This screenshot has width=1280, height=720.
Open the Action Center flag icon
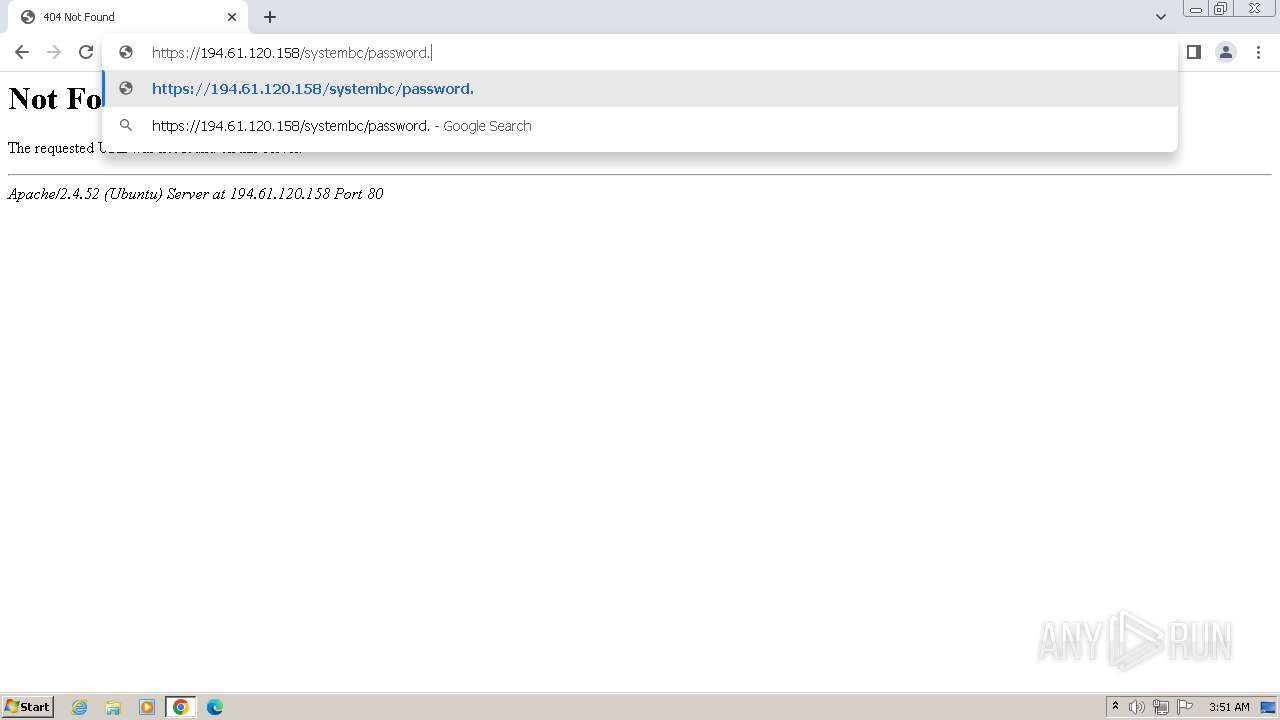1185,707
